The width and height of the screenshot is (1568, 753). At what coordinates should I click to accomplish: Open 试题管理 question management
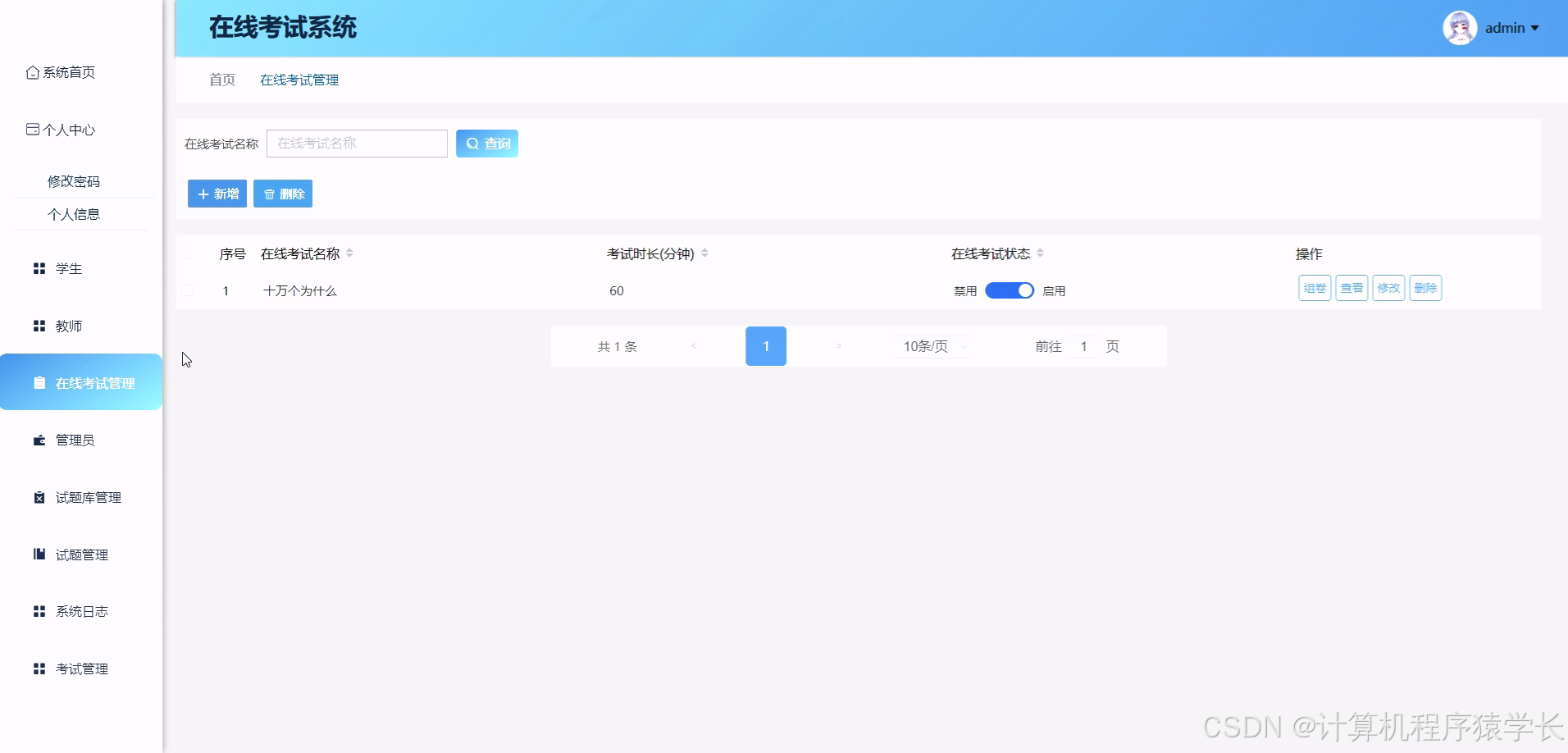81,554
